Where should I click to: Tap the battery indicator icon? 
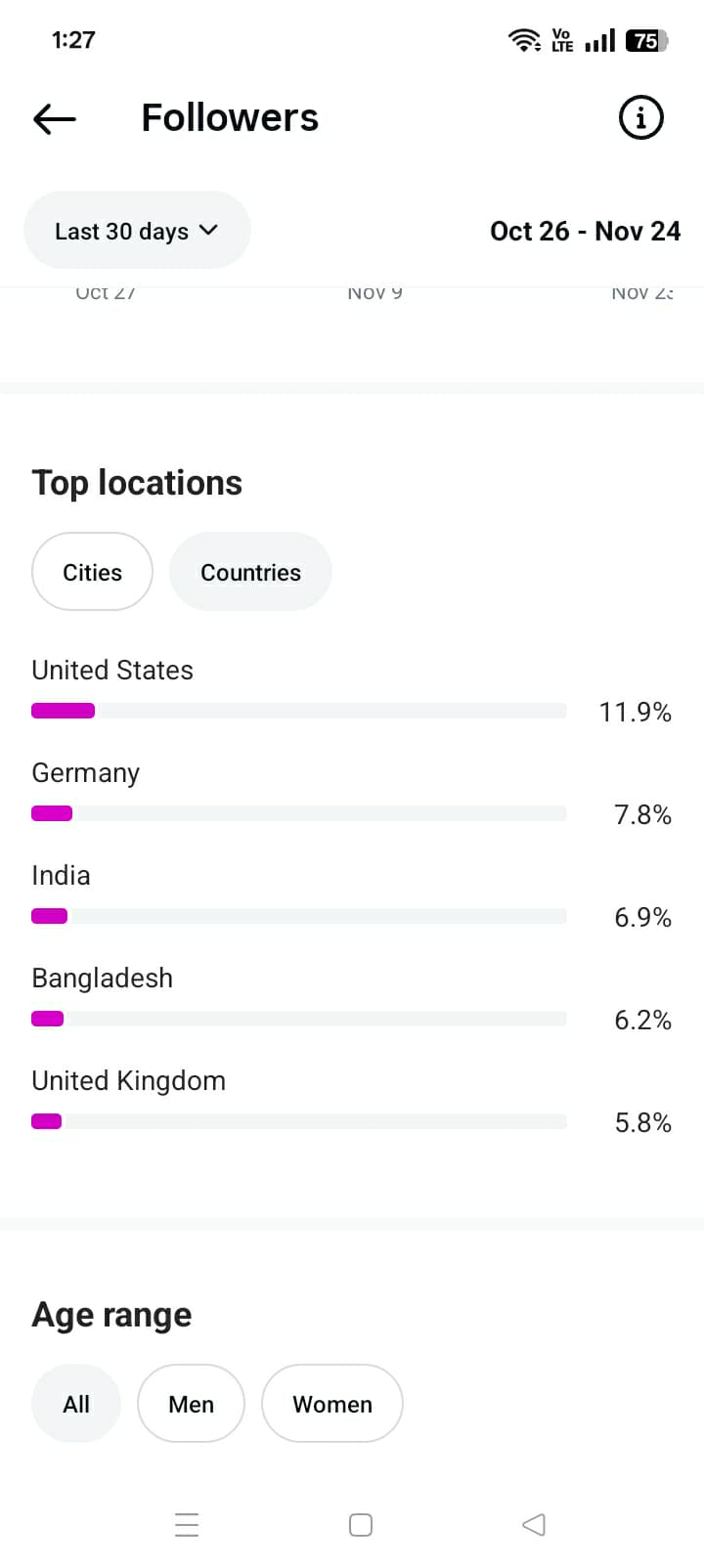tap(647, 40)
